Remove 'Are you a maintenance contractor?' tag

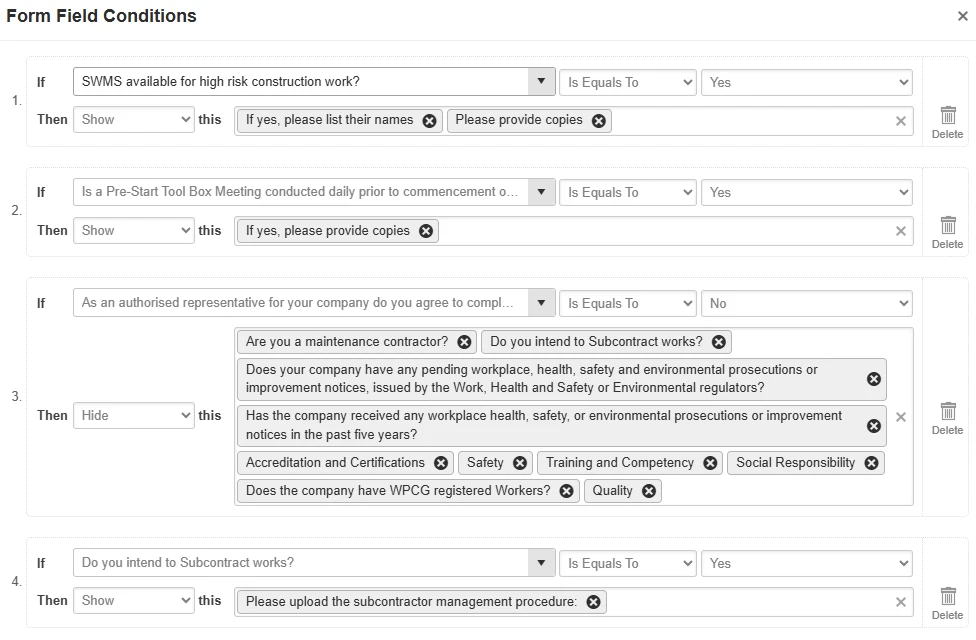click(x=464, y=342)
